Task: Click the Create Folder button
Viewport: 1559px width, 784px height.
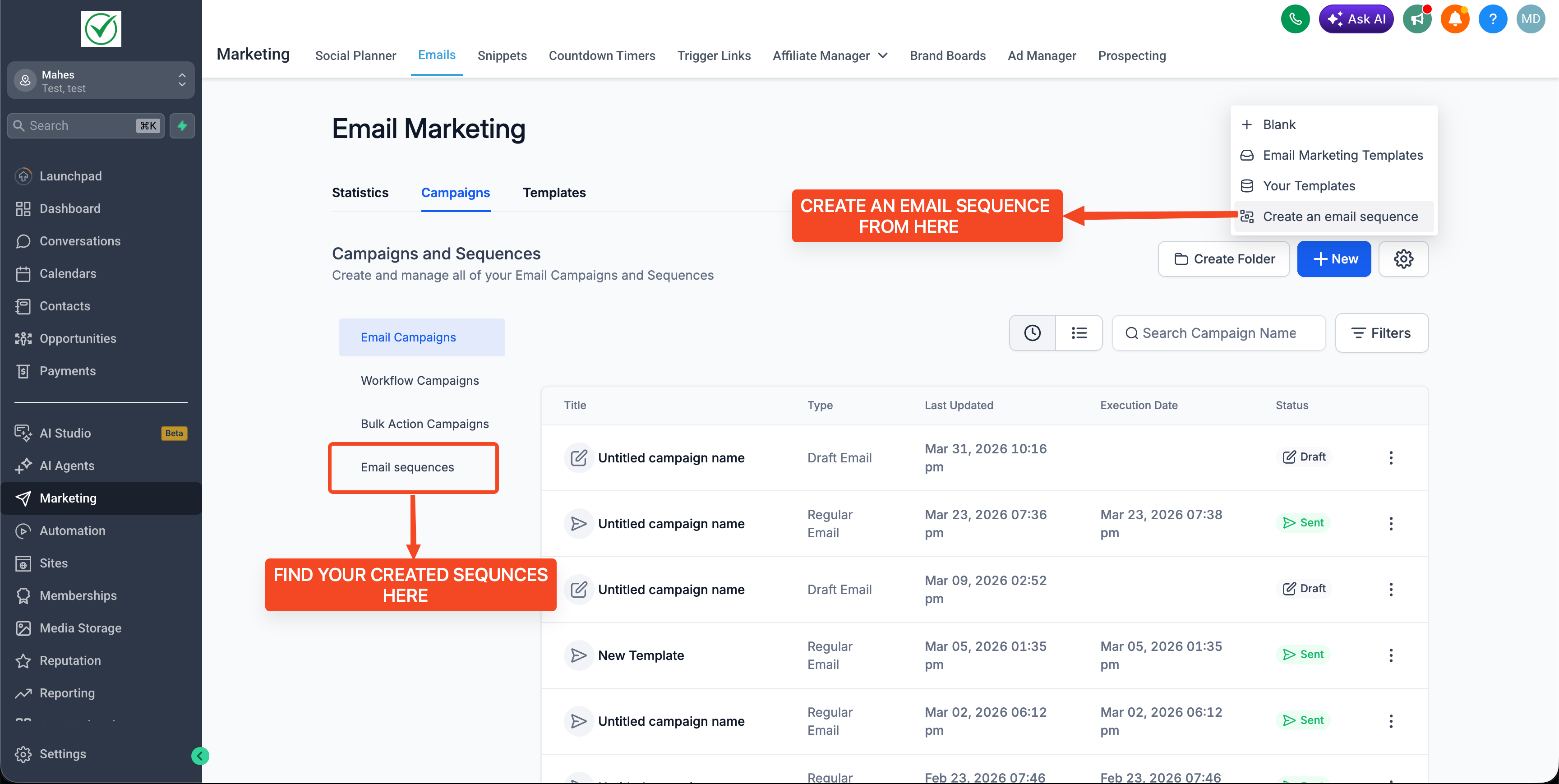Action: (x=1224, y=259)
